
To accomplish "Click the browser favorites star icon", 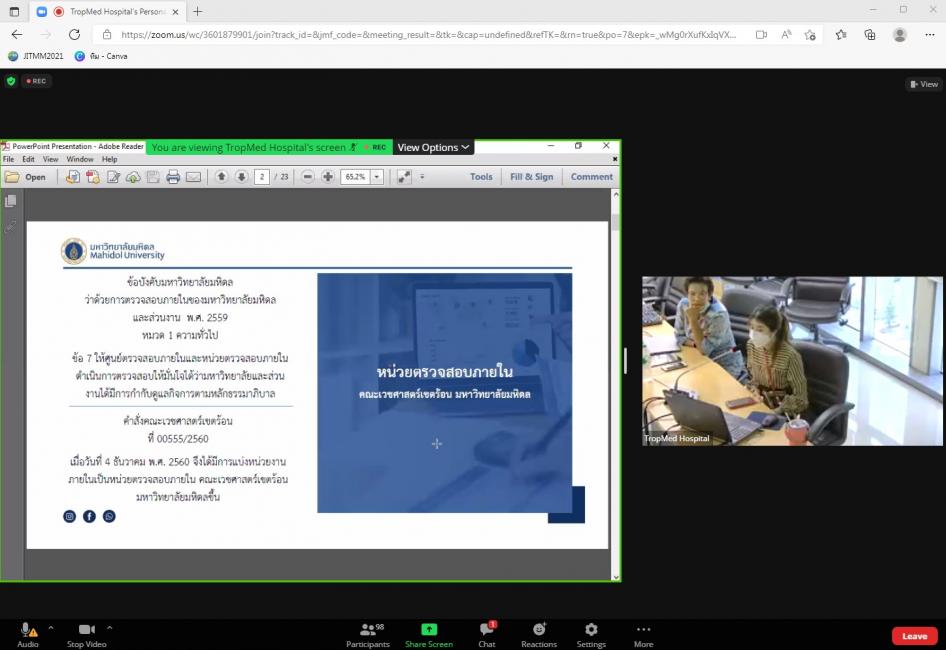I will point(841,34).
